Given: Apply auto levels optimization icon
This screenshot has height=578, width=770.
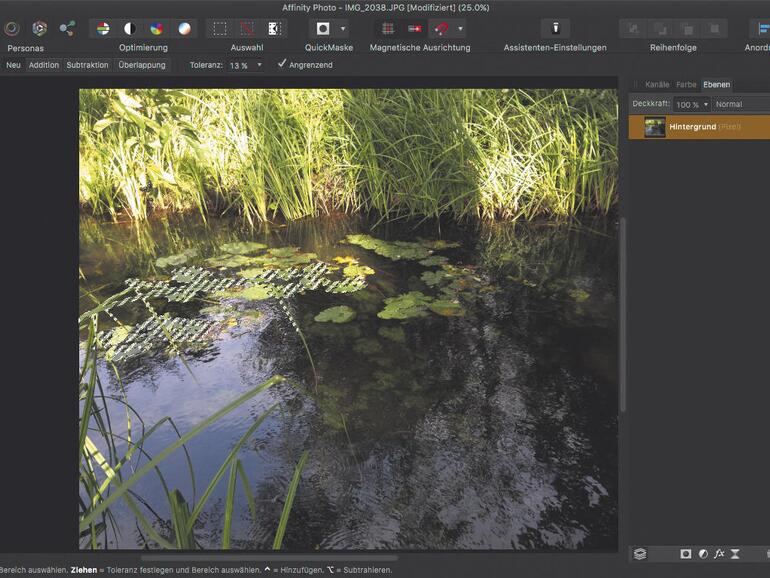Looking at the screenshot, I should pos(103,28).
